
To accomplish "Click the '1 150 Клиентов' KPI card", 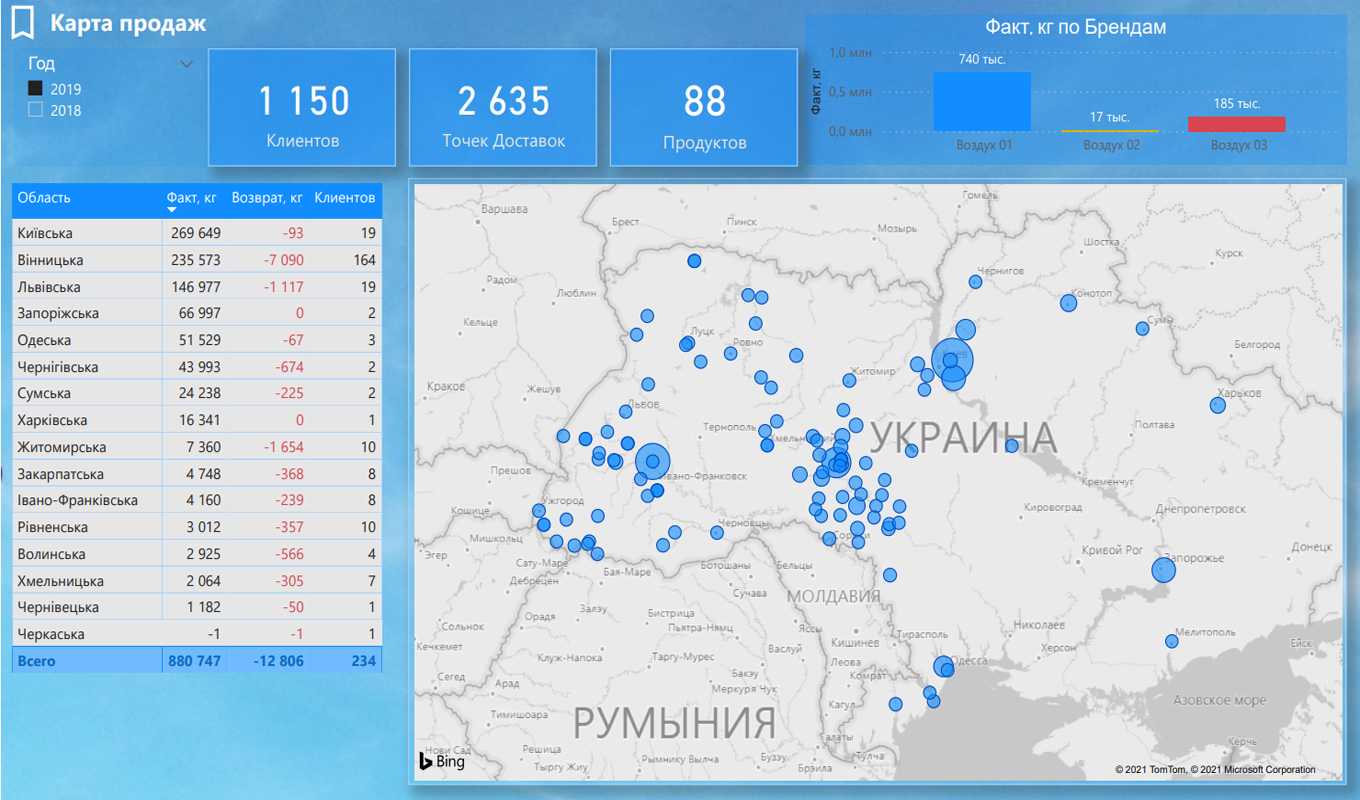I will pyautogui.click(x=302, y=107).
